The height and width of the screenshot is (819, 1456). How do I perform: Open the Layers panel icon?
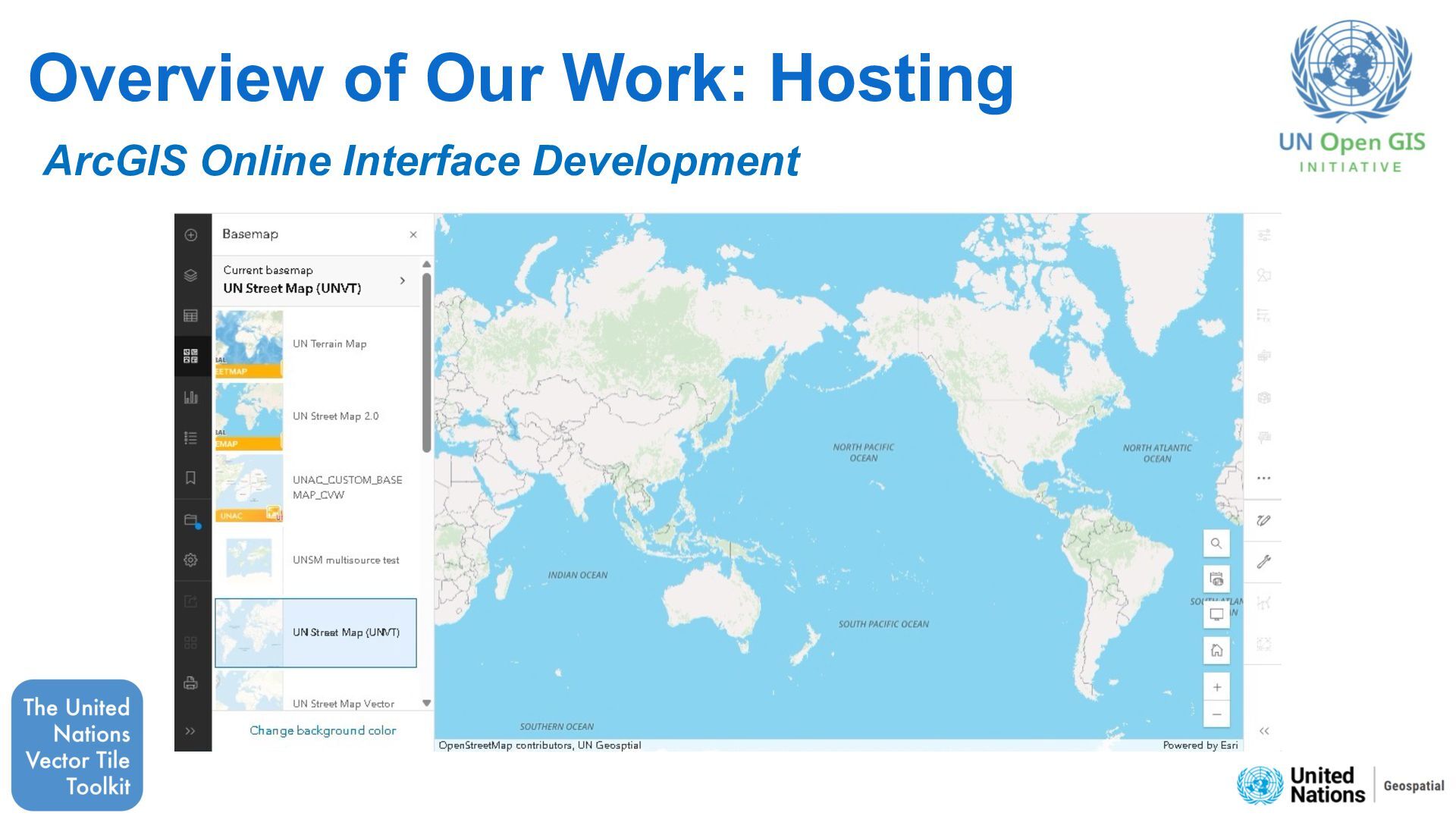tap(191, 275)
